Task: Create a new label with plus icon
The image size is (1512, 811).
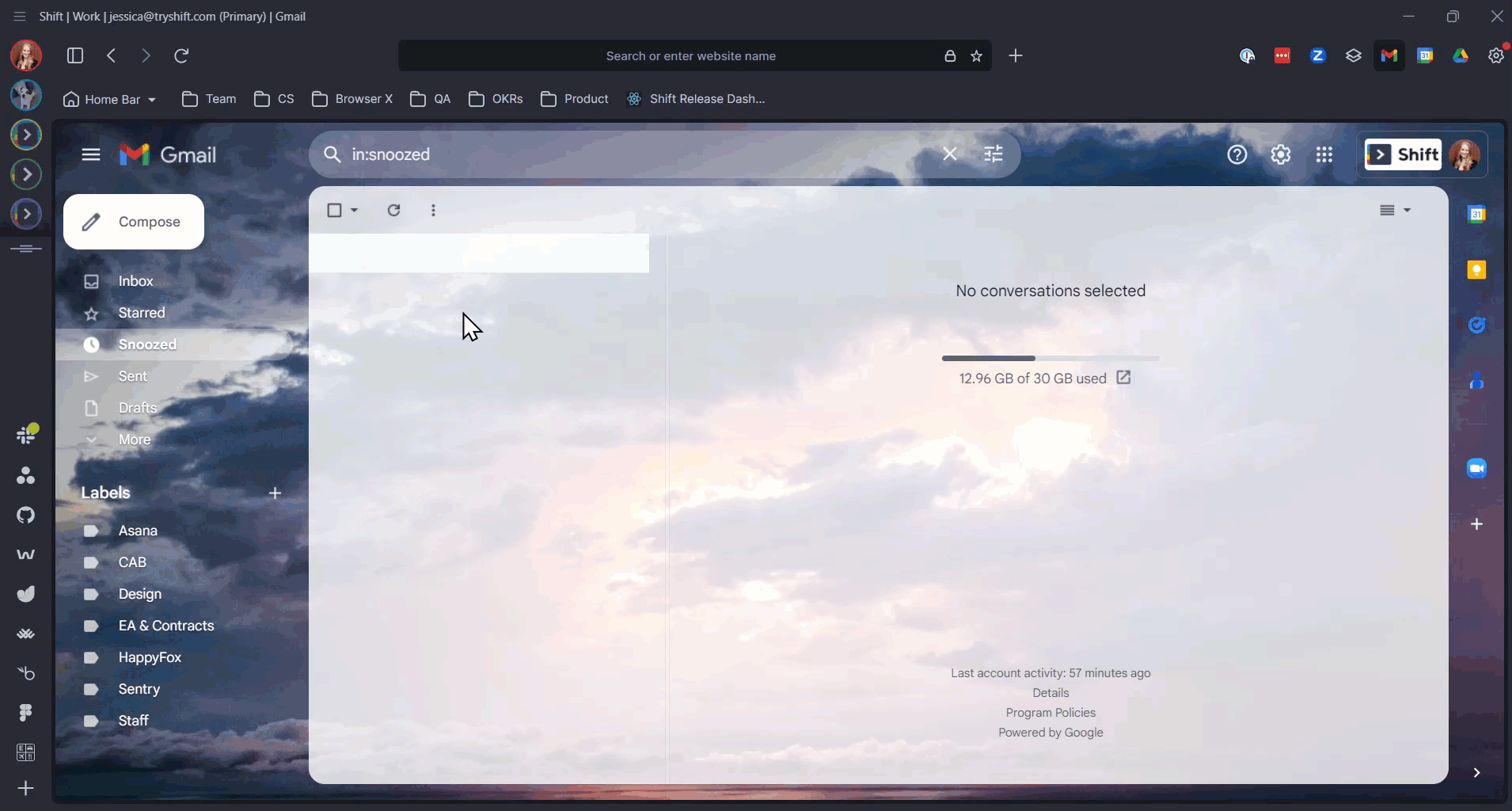Action: (x=275, y=493)
